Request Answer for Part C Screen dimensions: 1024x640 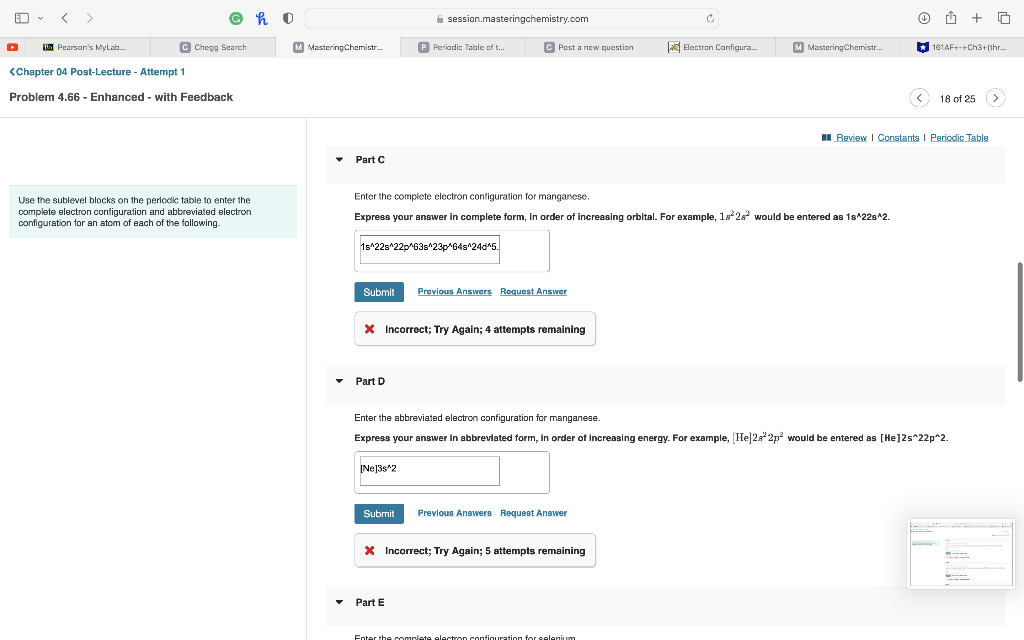534,291
